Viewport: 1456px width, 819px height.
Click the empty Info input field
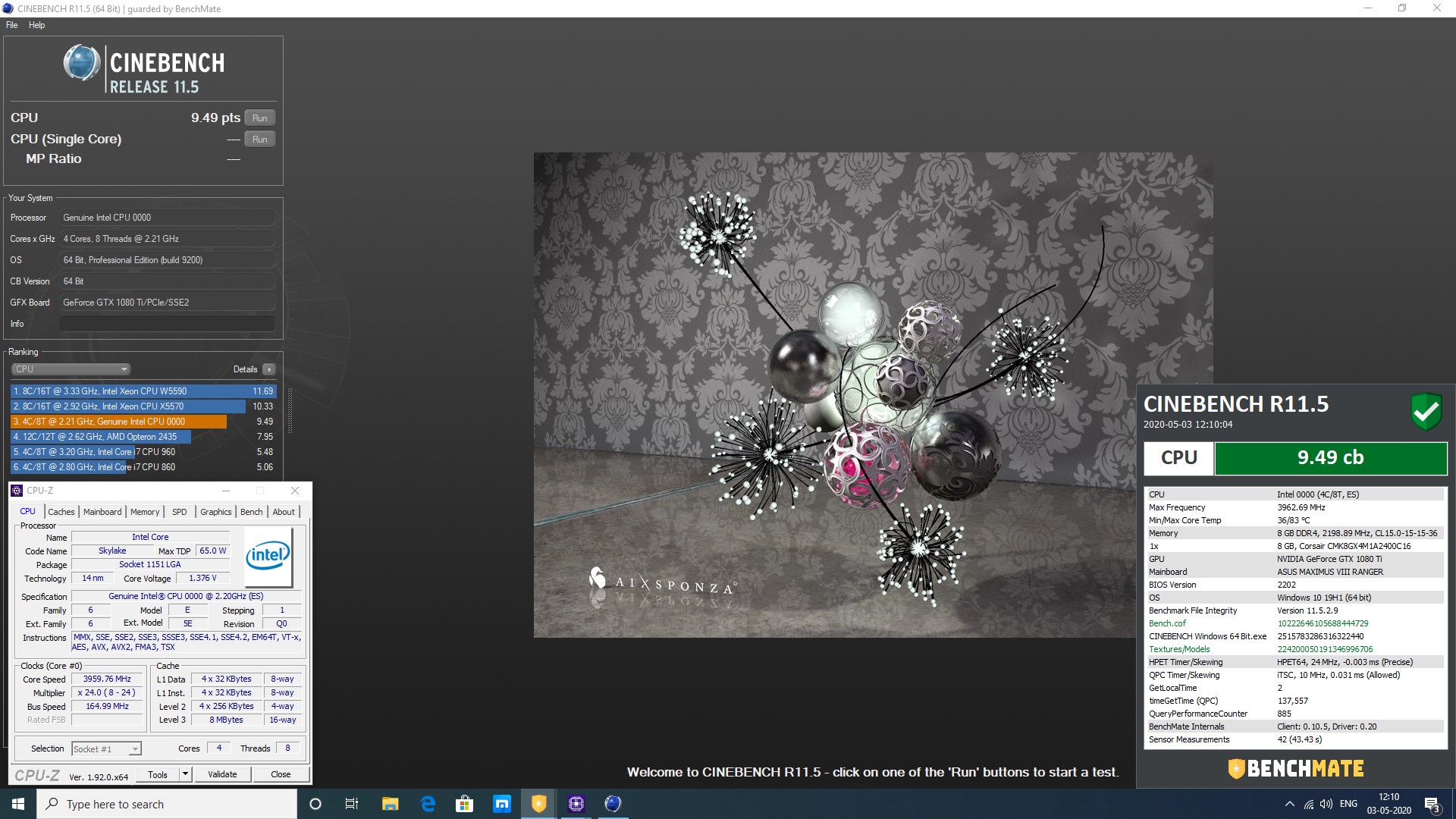[167, 324]
